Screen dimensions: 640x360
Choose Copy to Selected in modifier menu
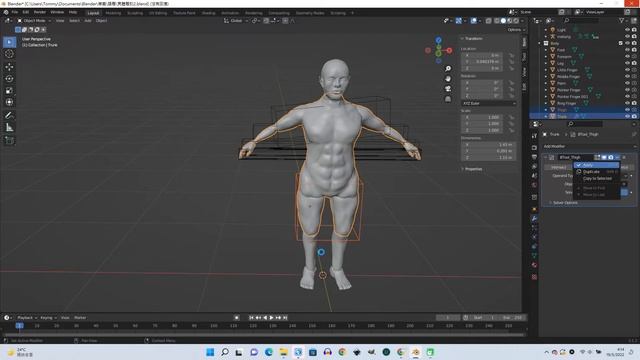pos(596,179)
